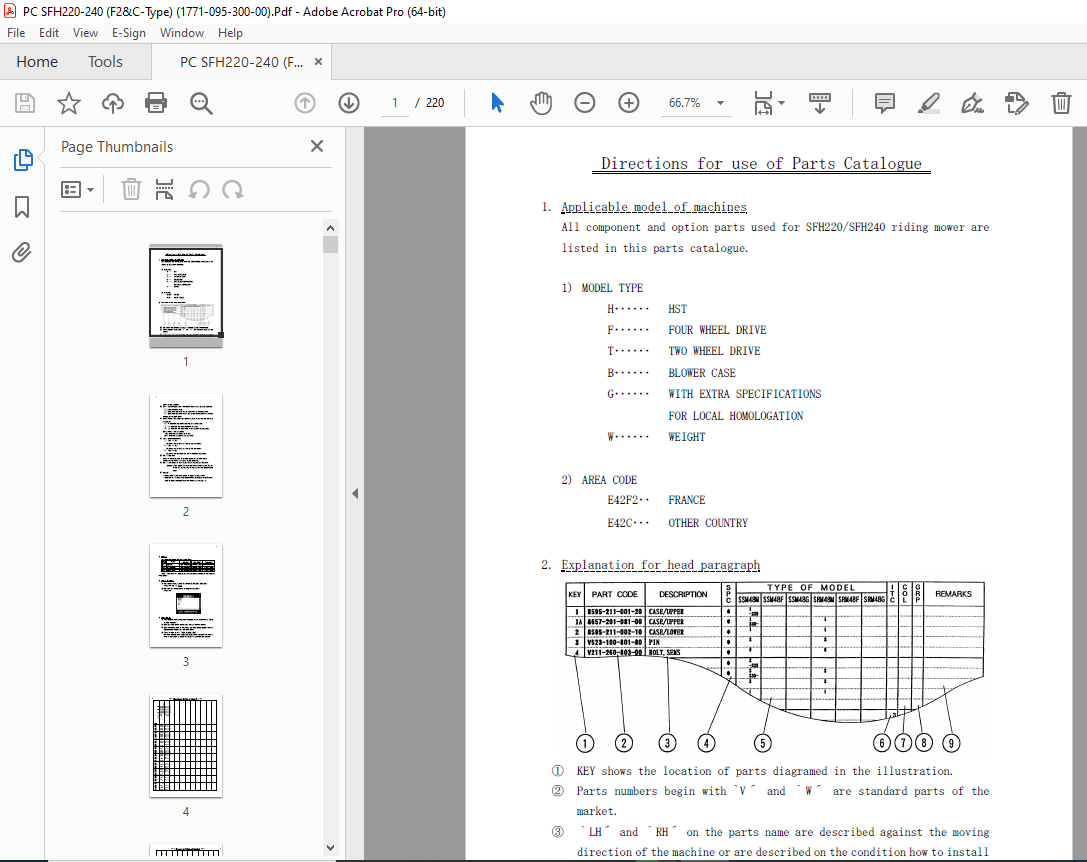The height and width of the screenshot is (862, 1087).
Task: Add document to starred with star icon
Action: click(x=69, y=103)
